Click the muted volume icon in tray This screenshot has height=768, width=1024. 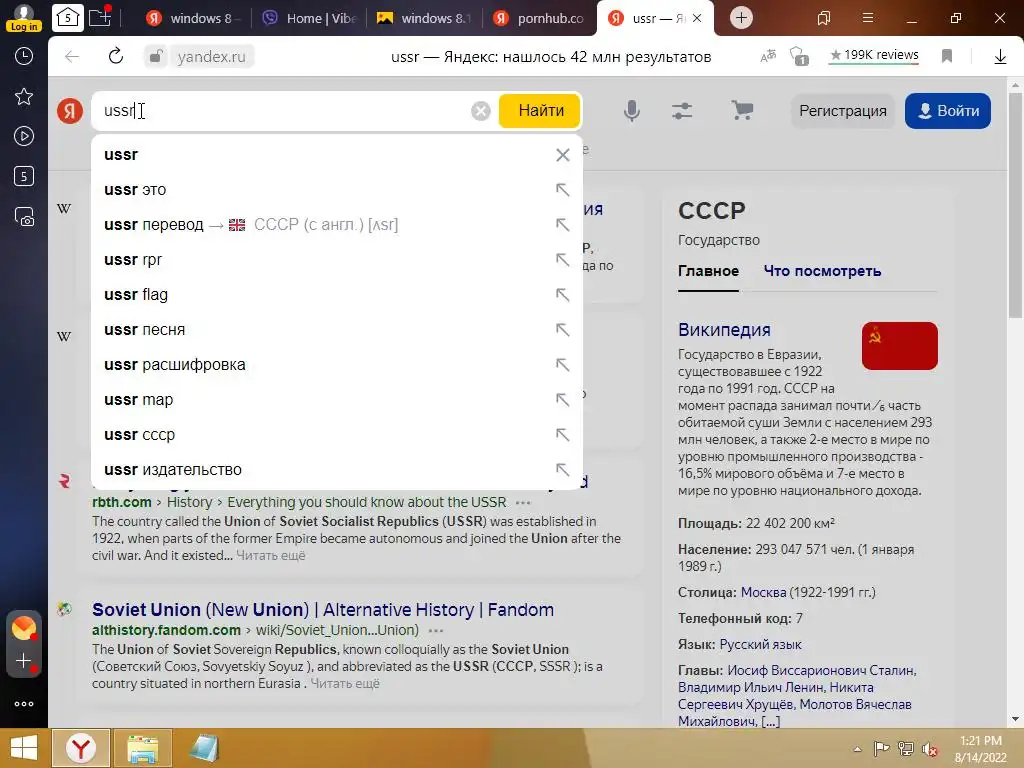click(930, 748)
